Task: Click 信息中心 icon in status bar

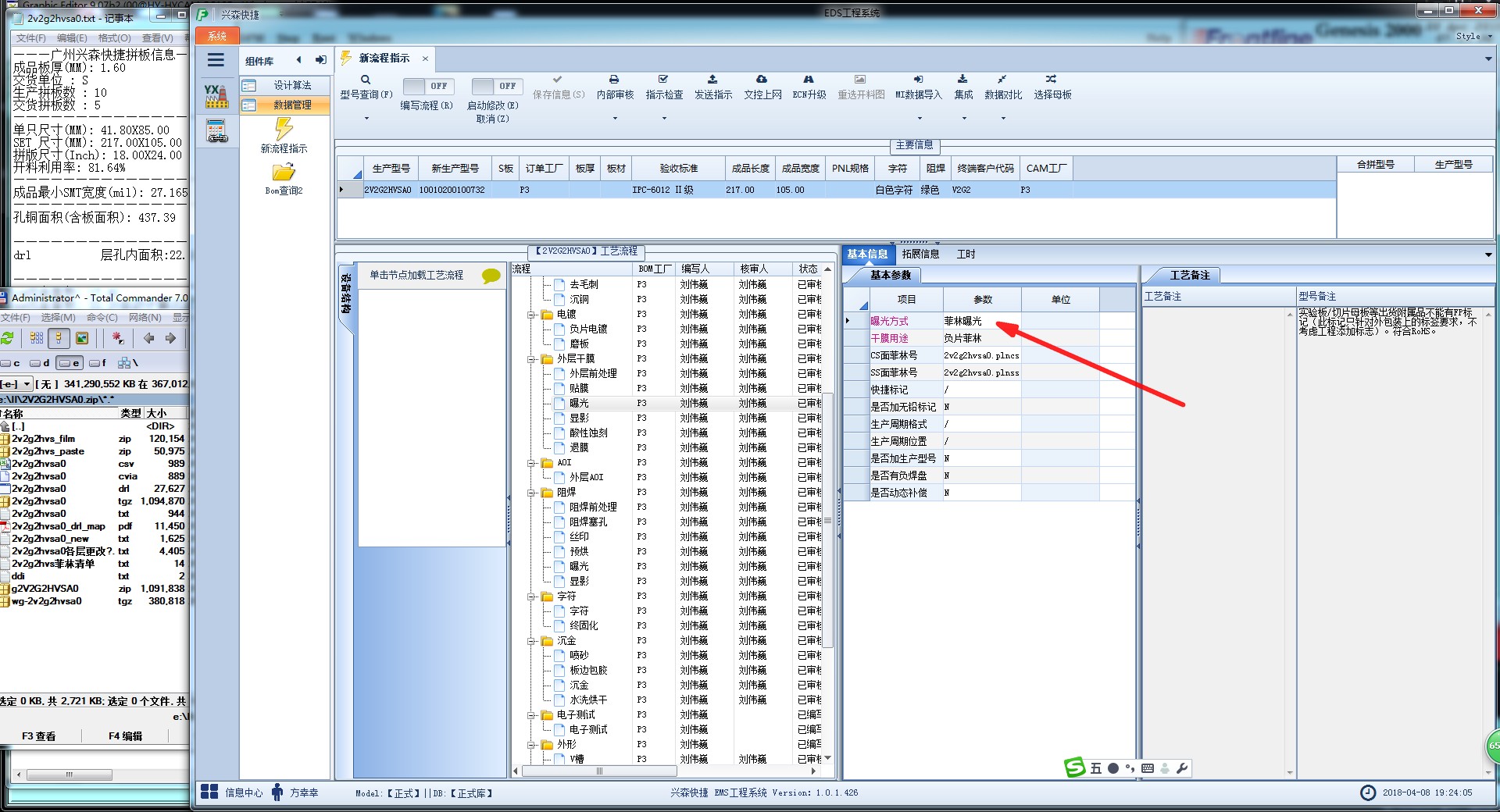Action: tap(209, 792)
